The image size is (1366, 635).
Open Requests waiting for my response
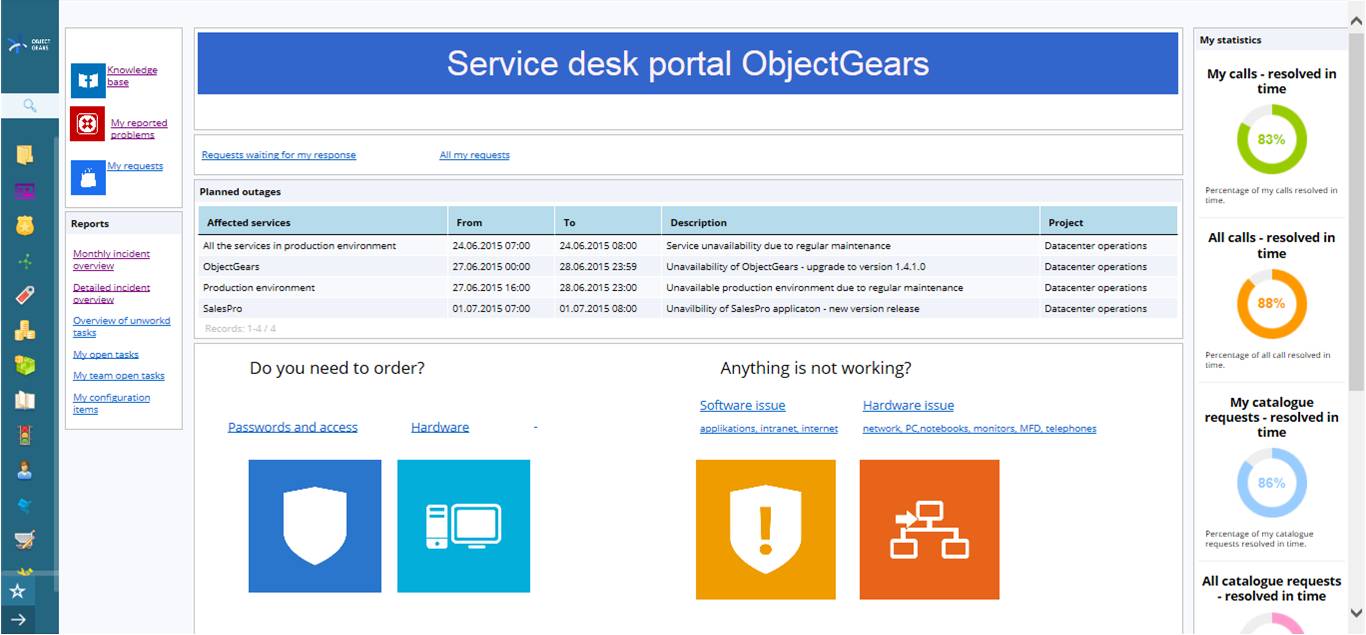pyautogui.click(x=278, y=155)
